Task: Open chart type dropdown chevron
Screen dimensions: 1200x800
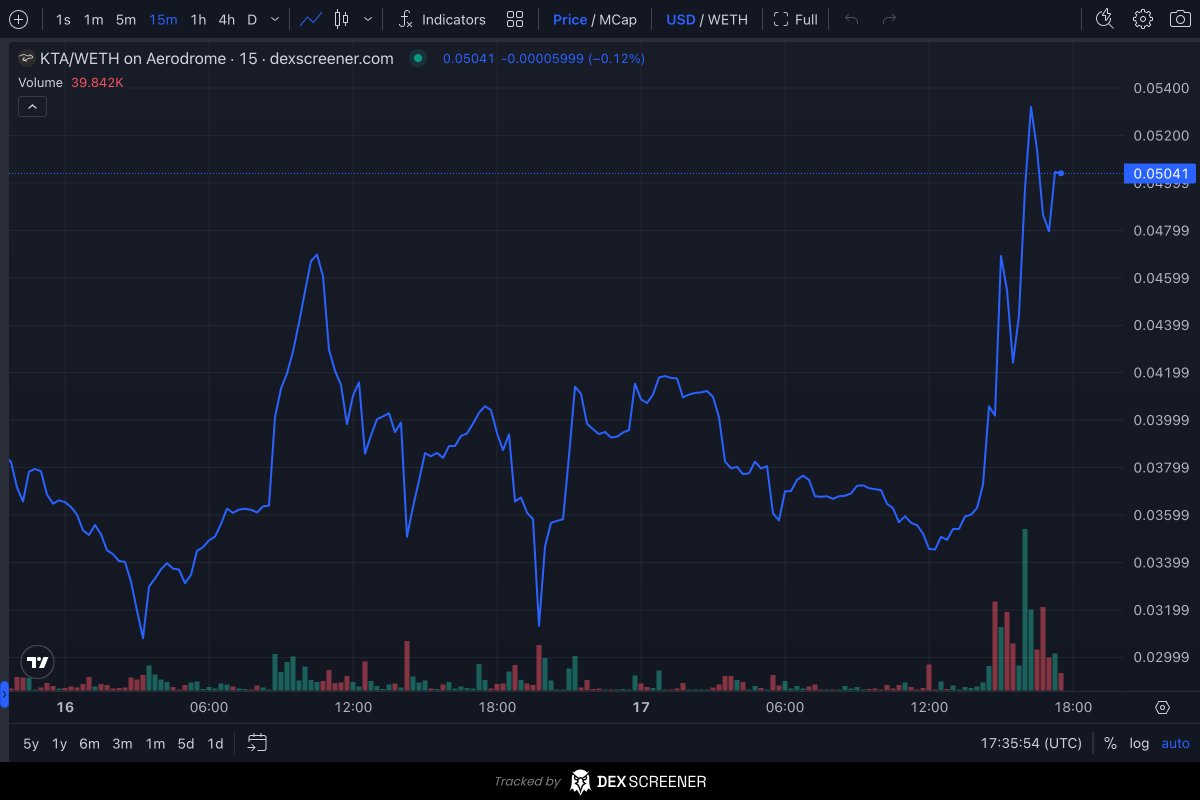Action: click(x=369, y=19)
